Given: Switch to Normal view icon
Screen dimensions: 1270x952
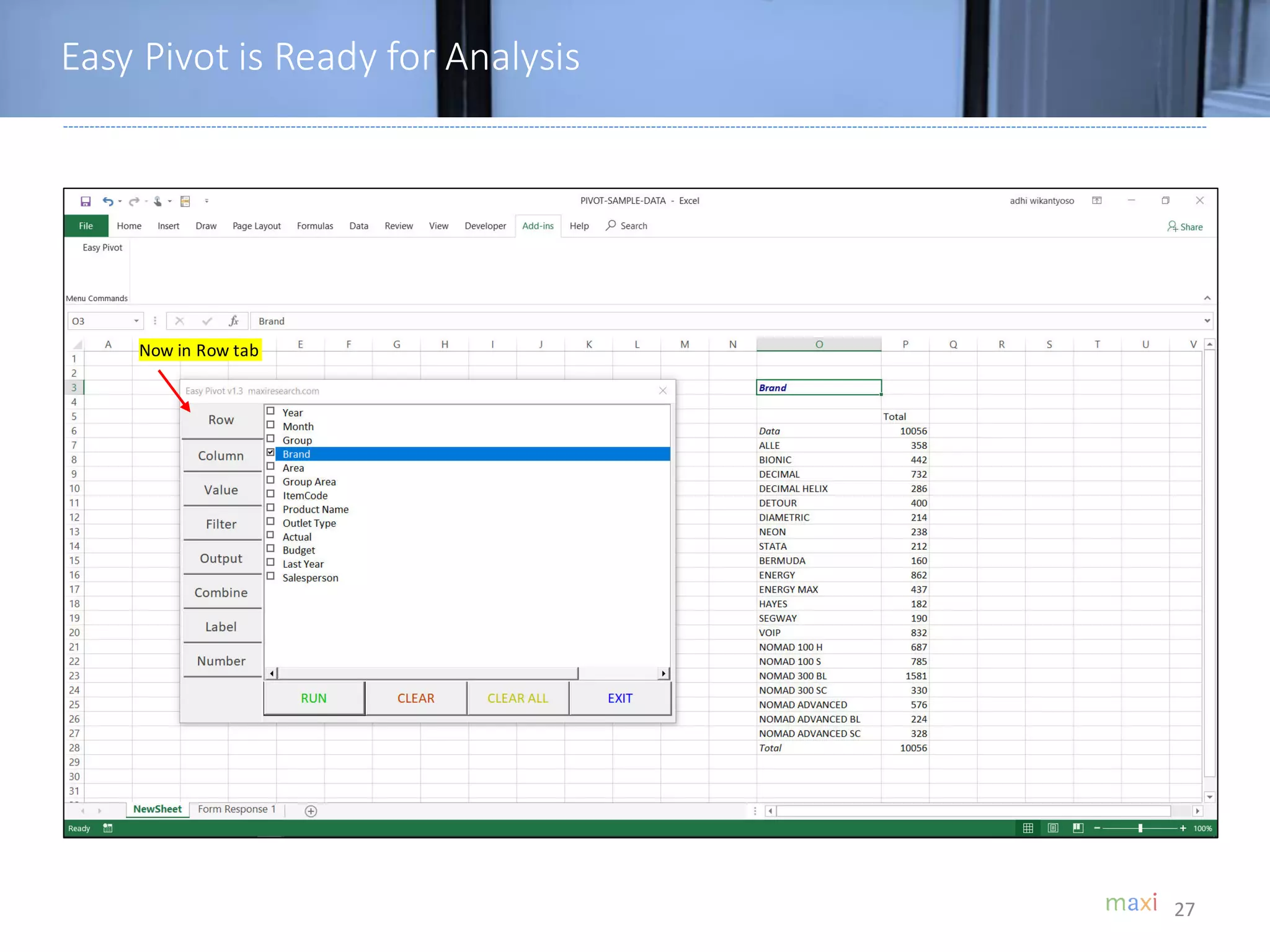Looking at the screenshot, I should (1028, 829).
